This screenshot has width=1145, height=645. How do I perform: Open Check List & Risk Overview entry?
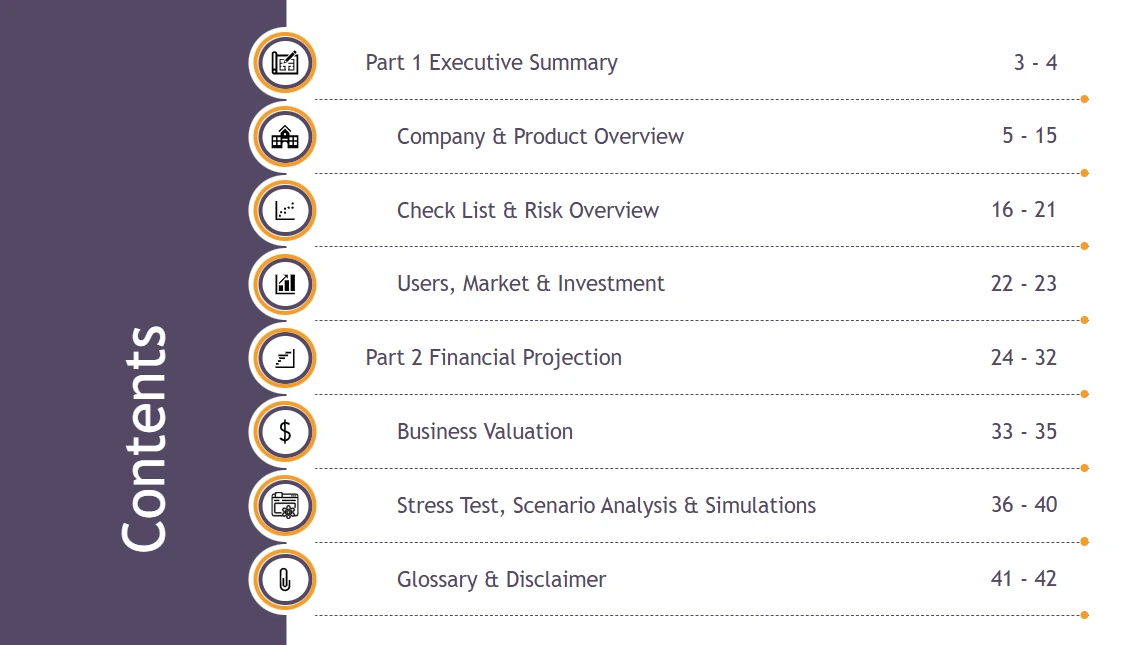[528, 210]
